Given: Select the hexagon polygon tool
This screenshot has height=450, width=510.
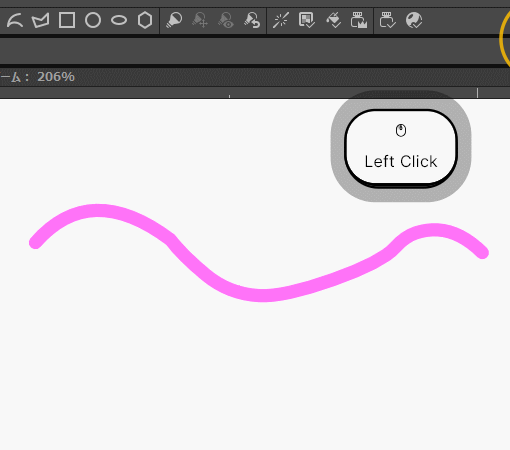Looking at the screenshot, I should [x=145, y=20].
